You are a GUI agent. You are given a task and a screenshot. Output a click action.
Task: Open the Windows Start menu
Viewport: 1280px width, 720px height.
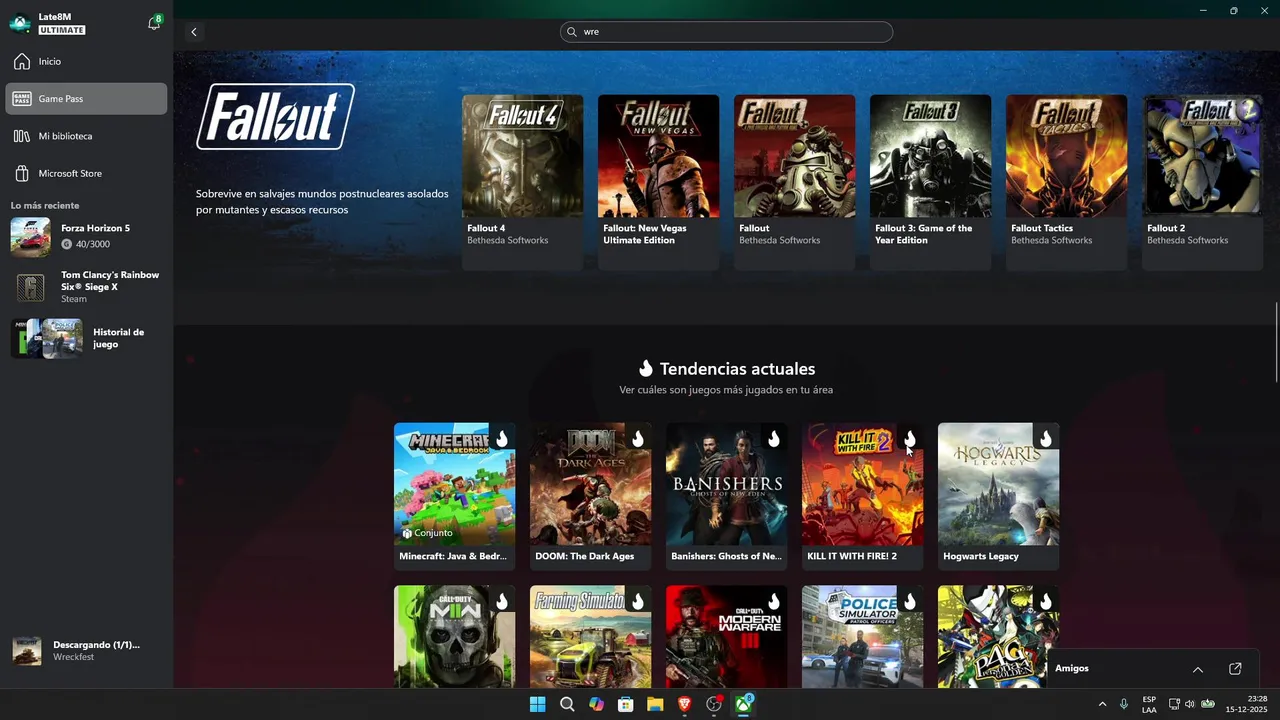click(538, 704)
